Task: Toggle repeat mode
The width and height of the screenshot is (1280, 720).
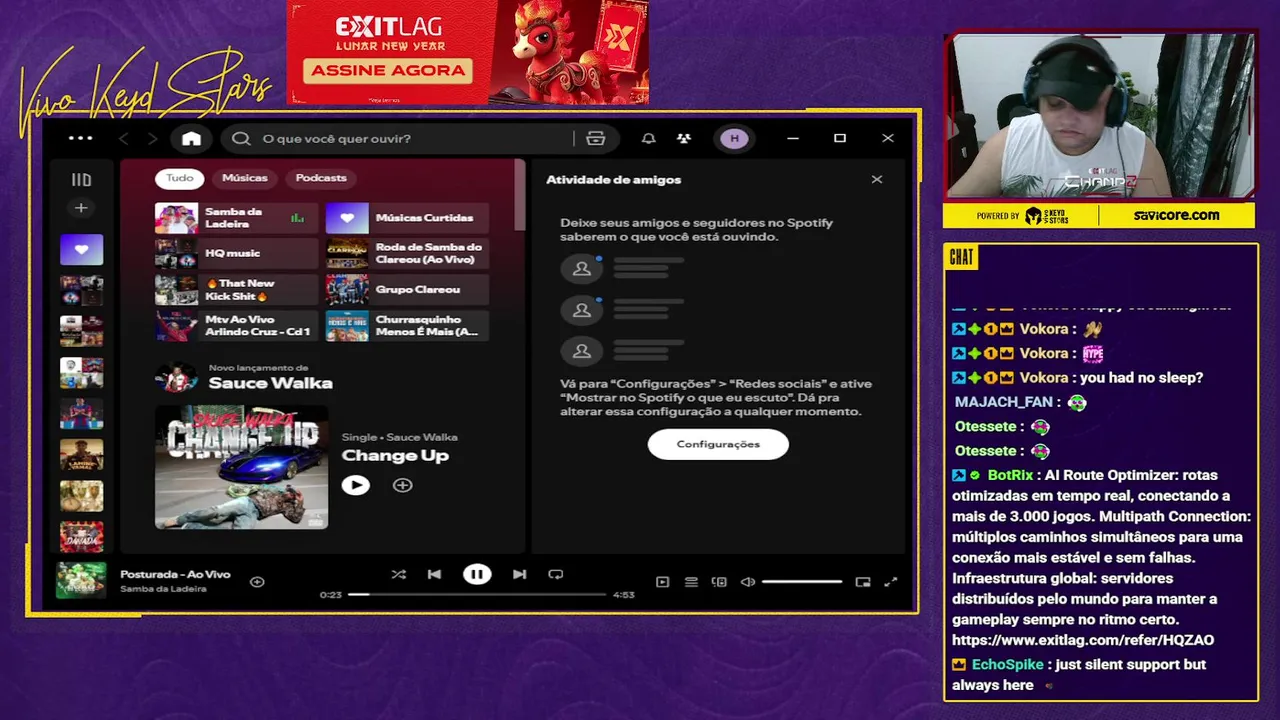Action: [x=556, y=574]
